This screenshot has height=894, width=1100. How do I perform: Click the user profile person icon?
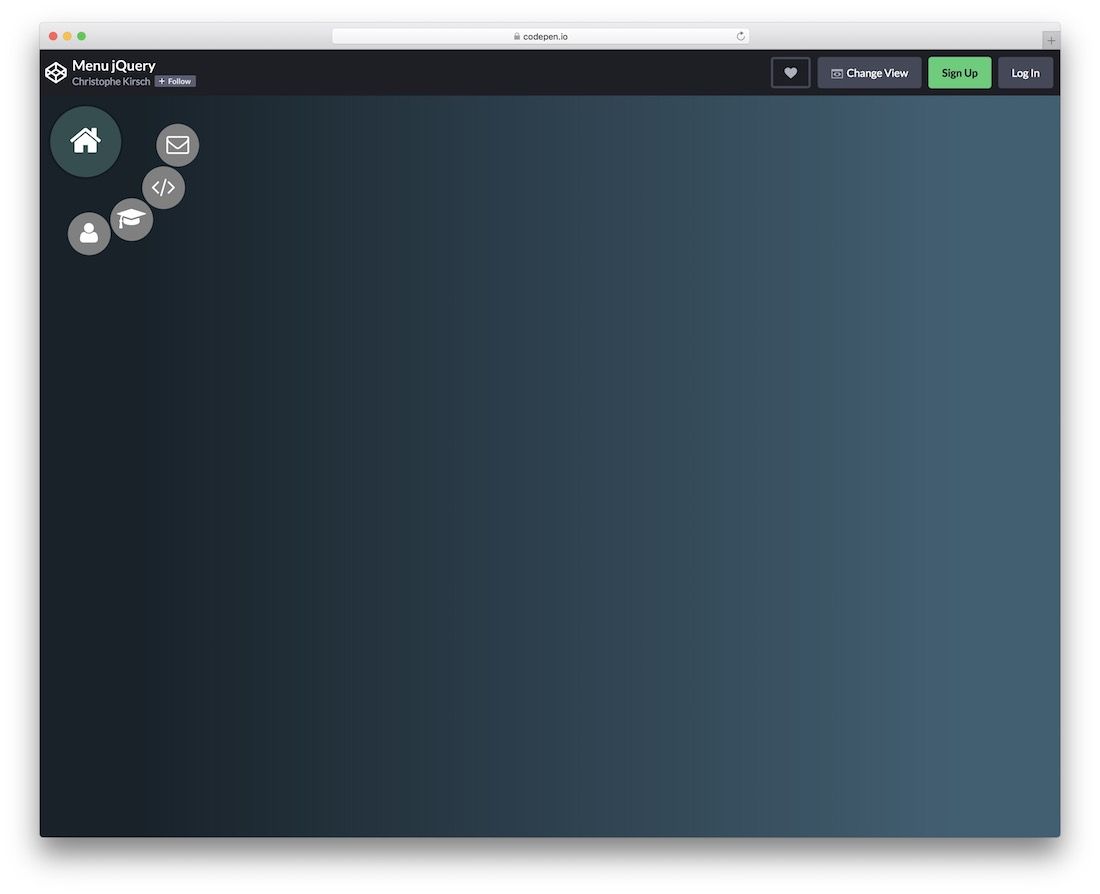[x=89, y=233]
